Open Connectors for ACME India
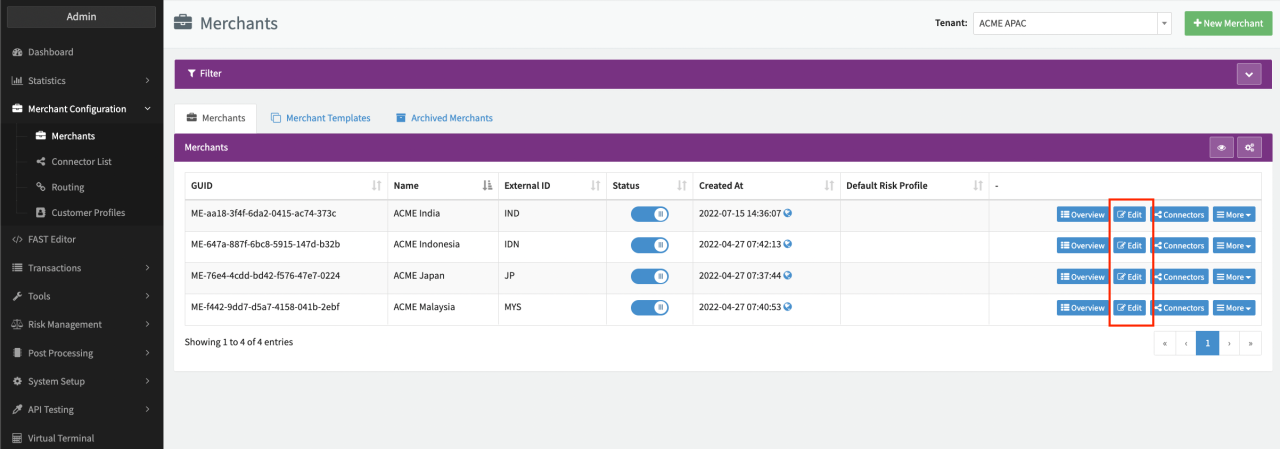1280x449 pixels. (x=1179, y=214)
